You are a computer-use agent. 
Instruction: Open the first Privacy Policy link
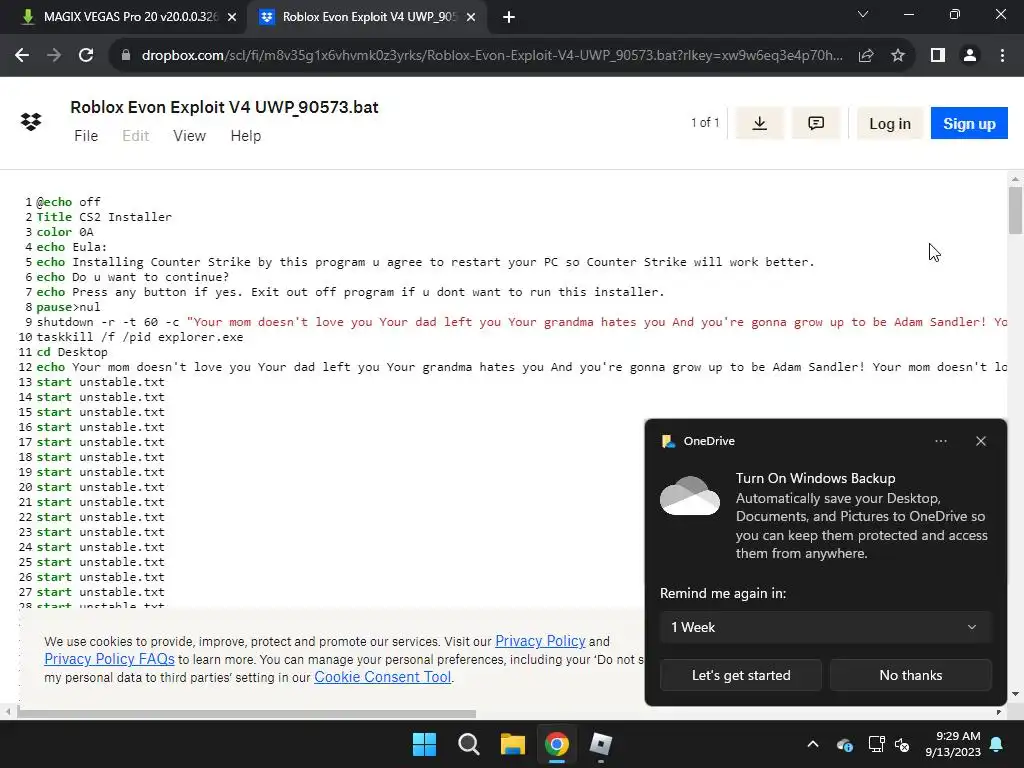click(540, 641)
